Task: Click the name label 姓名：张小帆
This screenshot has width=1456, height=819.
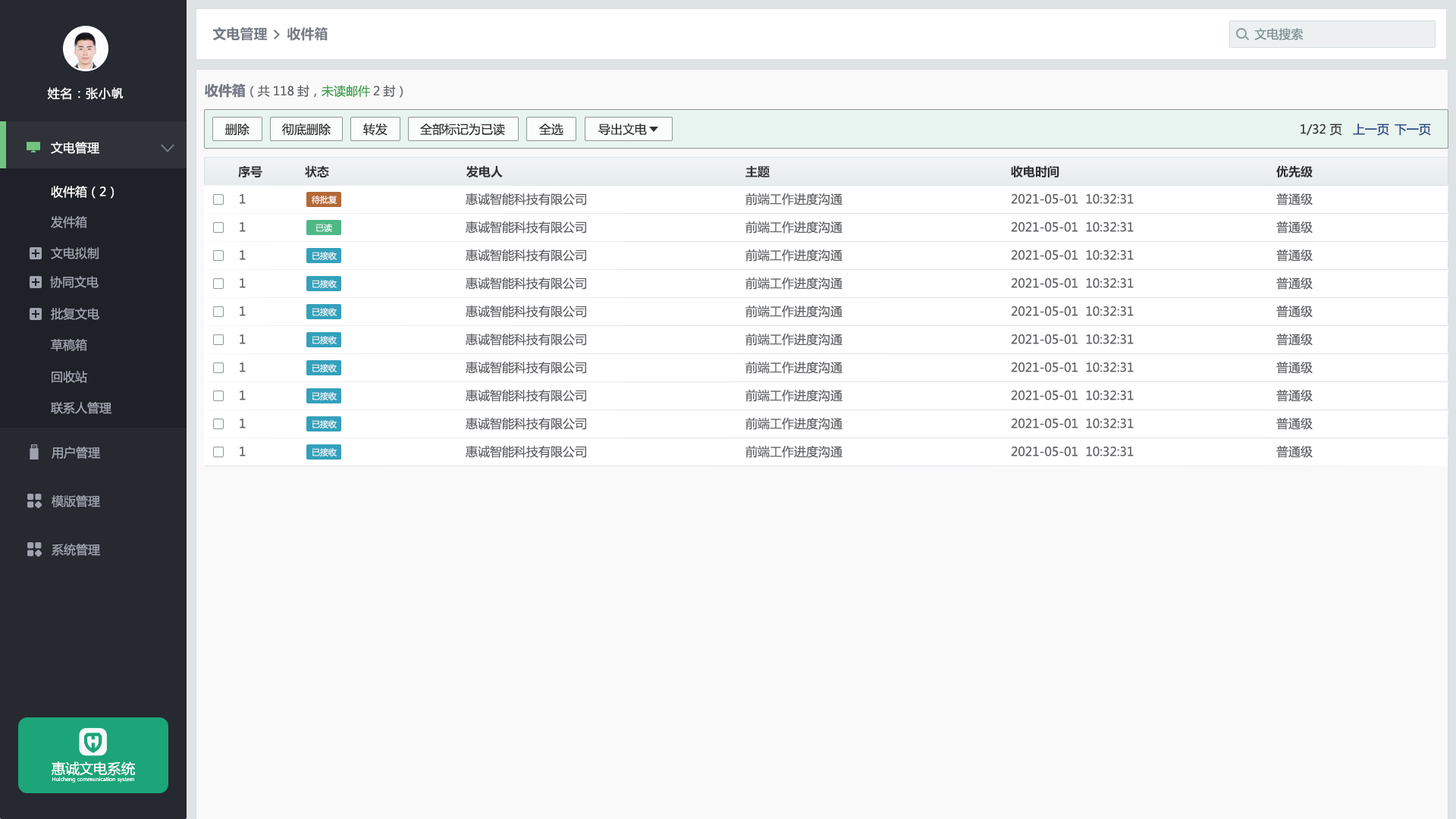Action: 85,93
